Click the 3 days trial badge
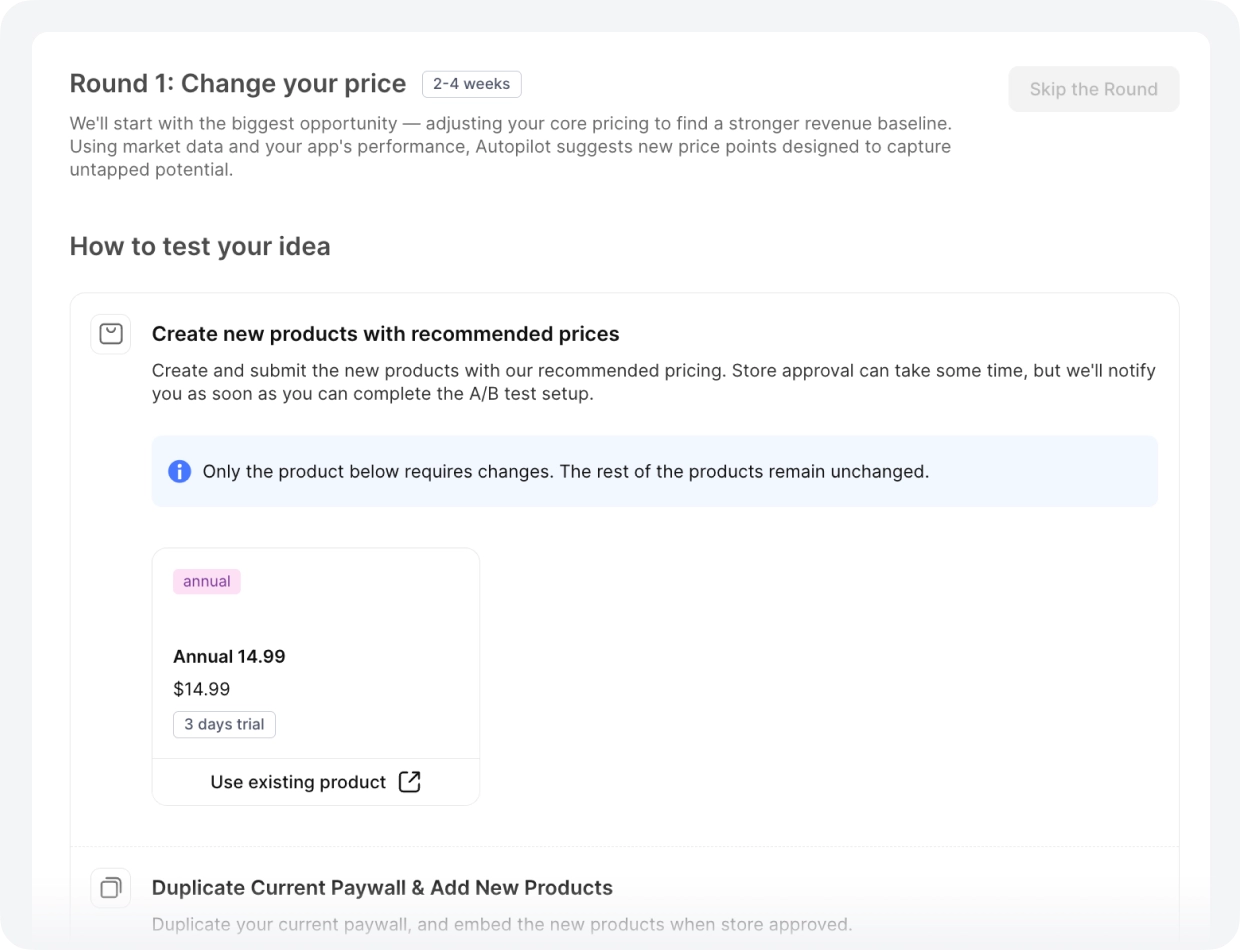This screenshot has height=950, width=1240. (224, 725)
